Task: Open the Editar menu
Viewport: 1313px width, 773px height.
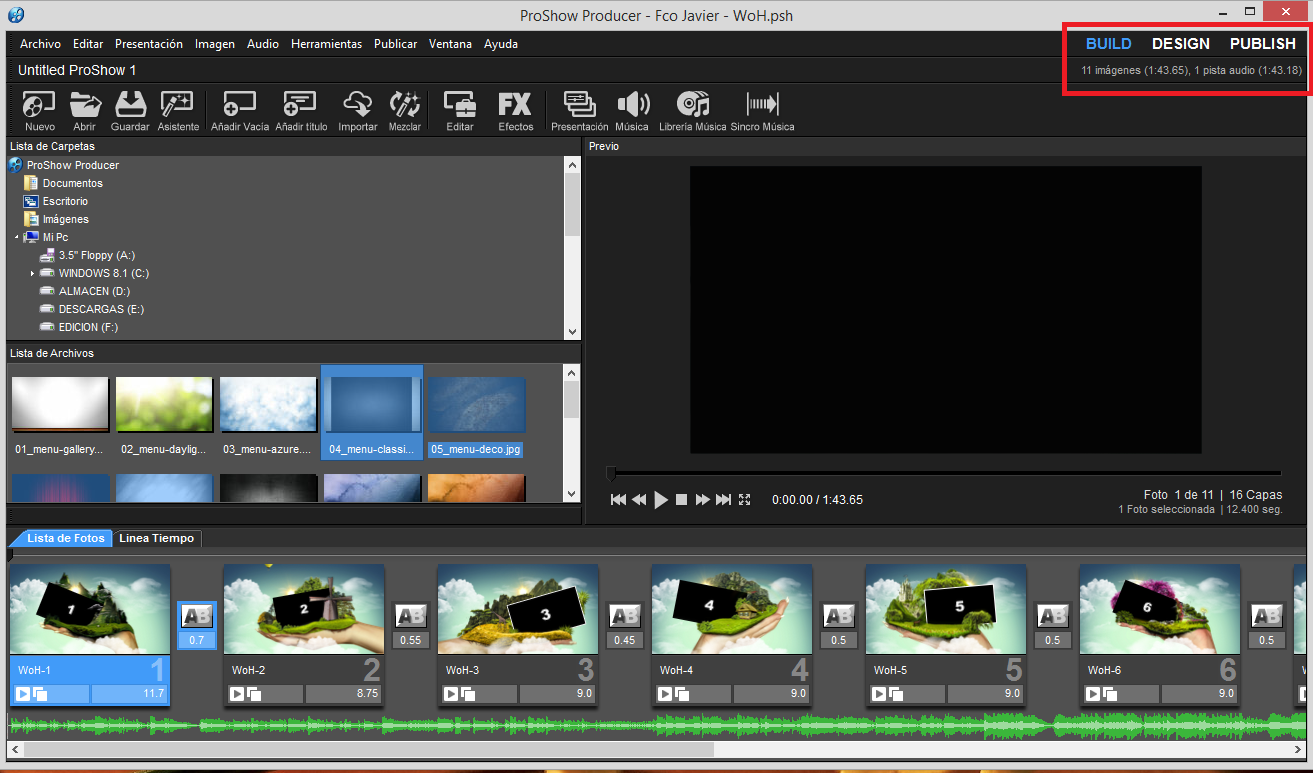Action: pyautogui.click(x=88, y=44)
